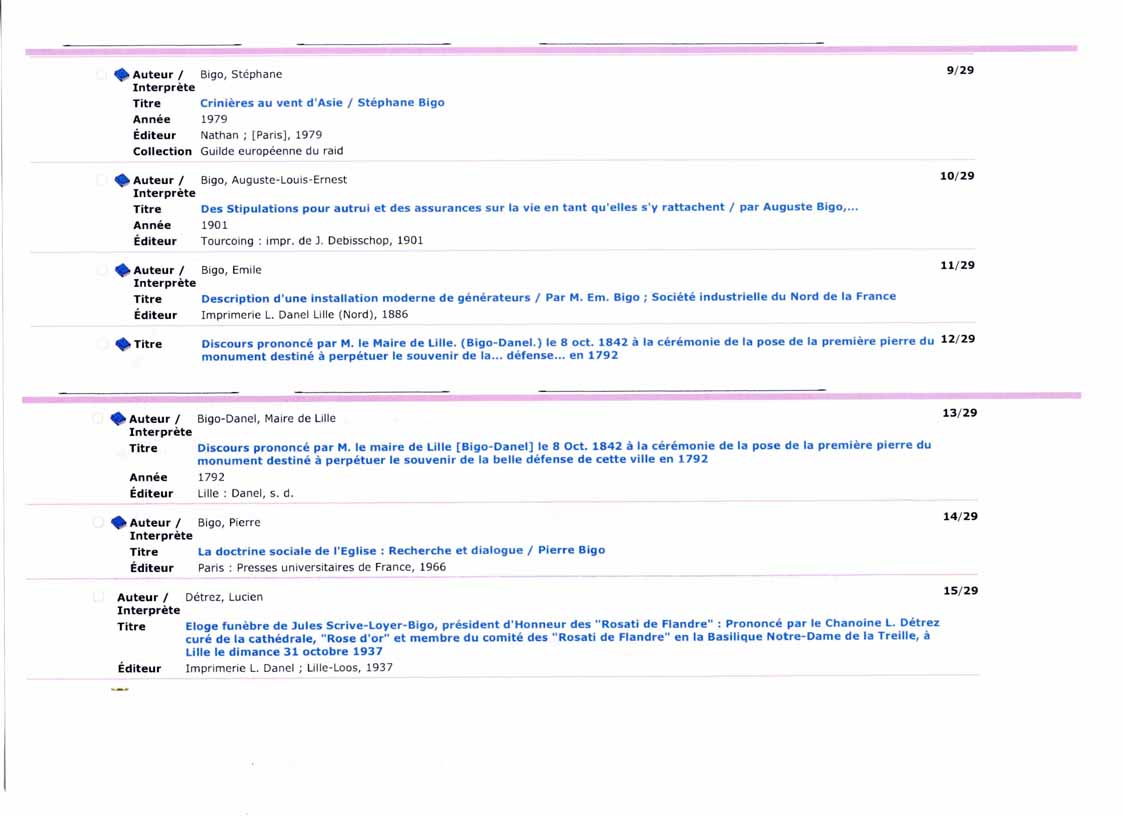Click author name Bigo, Auguste-Louis-Ernest
This screenshot has height=816, width=1123.
click(x=274, y=180)
